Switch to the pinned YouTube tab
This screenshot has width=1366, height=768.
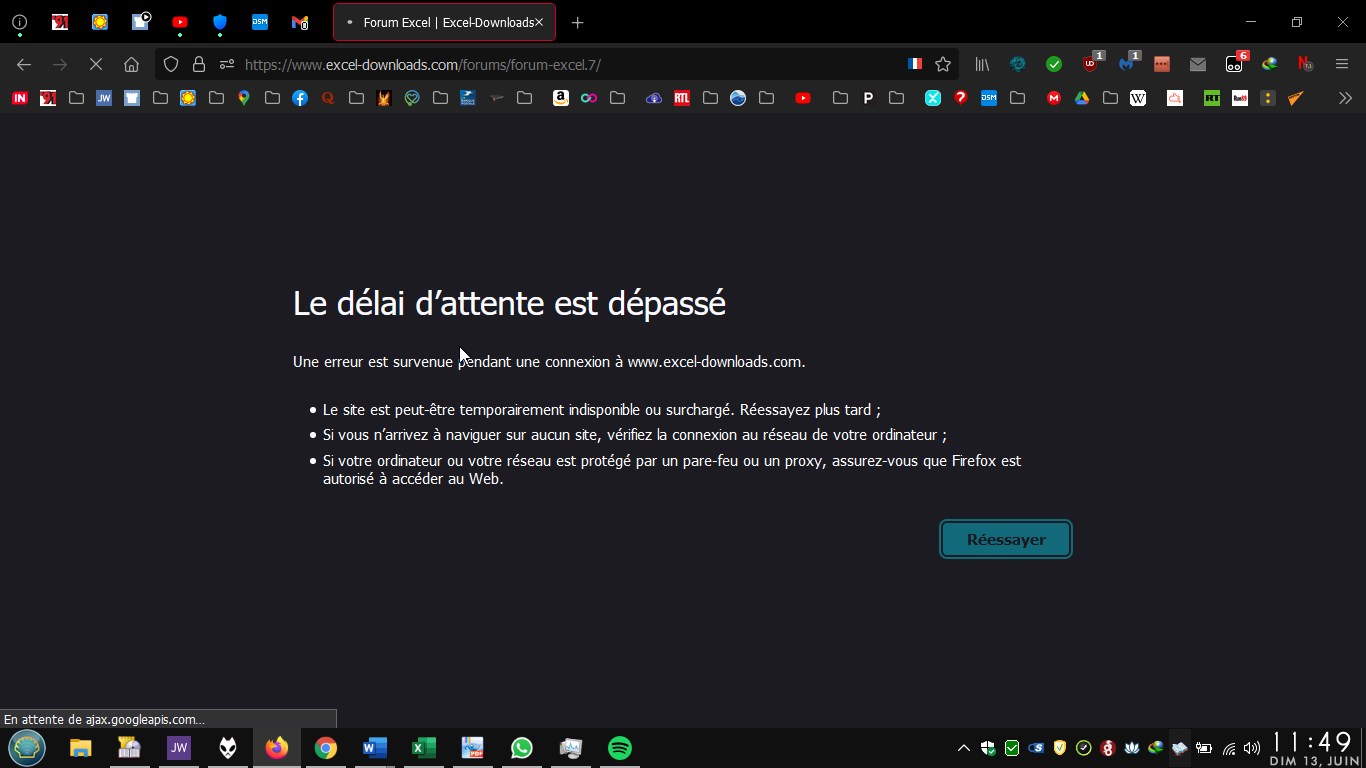pyautogui.click(x=180, y=22)
